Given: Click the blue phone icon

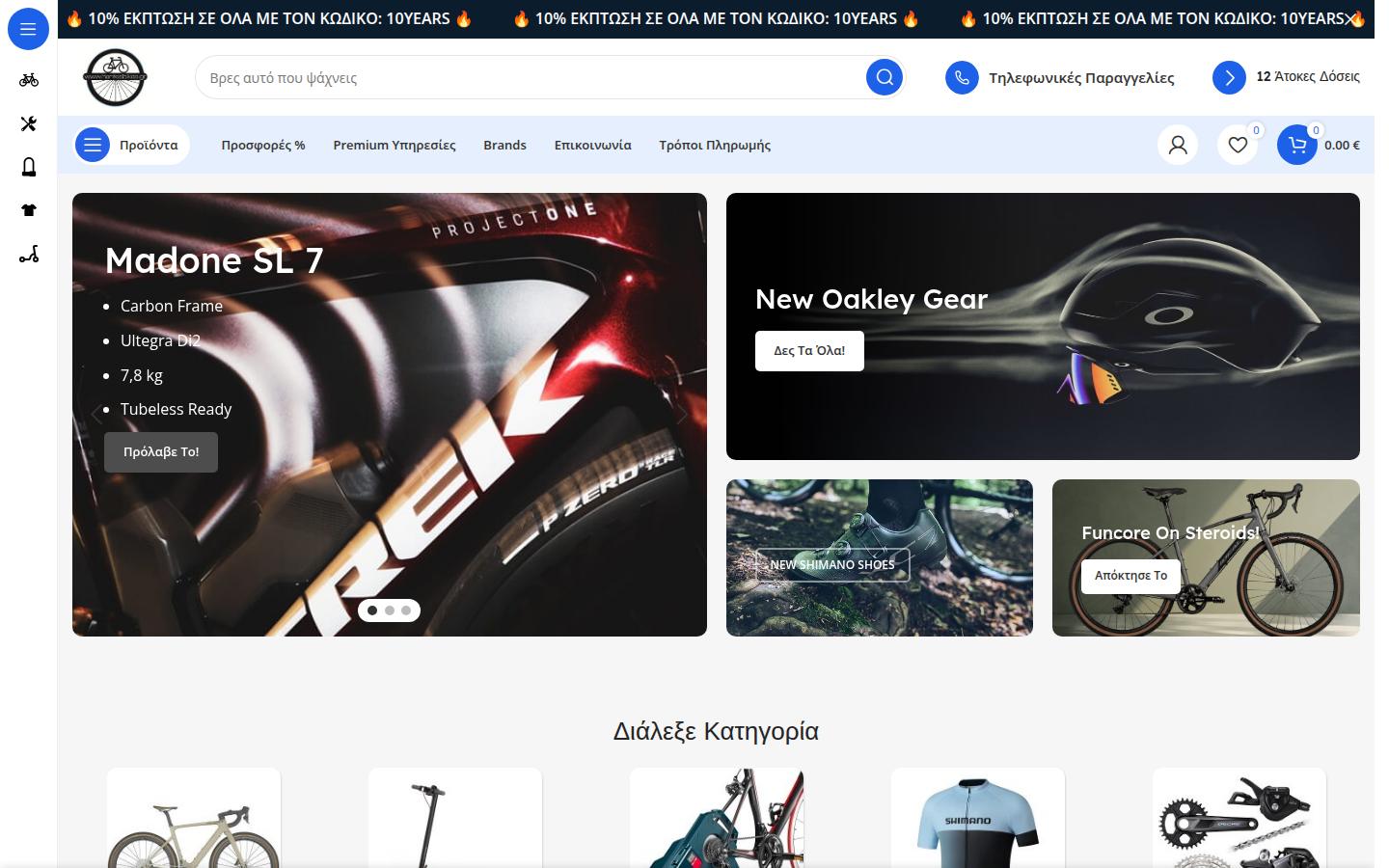Looking at the screenshot, I should (x=962, y=77).
